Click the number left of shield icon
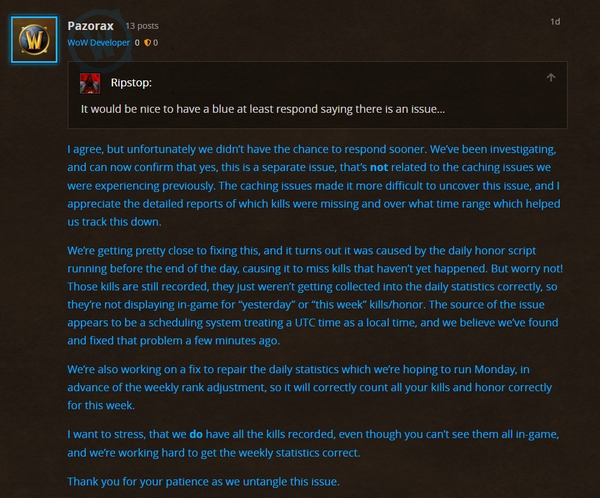 click(x=138, y=43)
